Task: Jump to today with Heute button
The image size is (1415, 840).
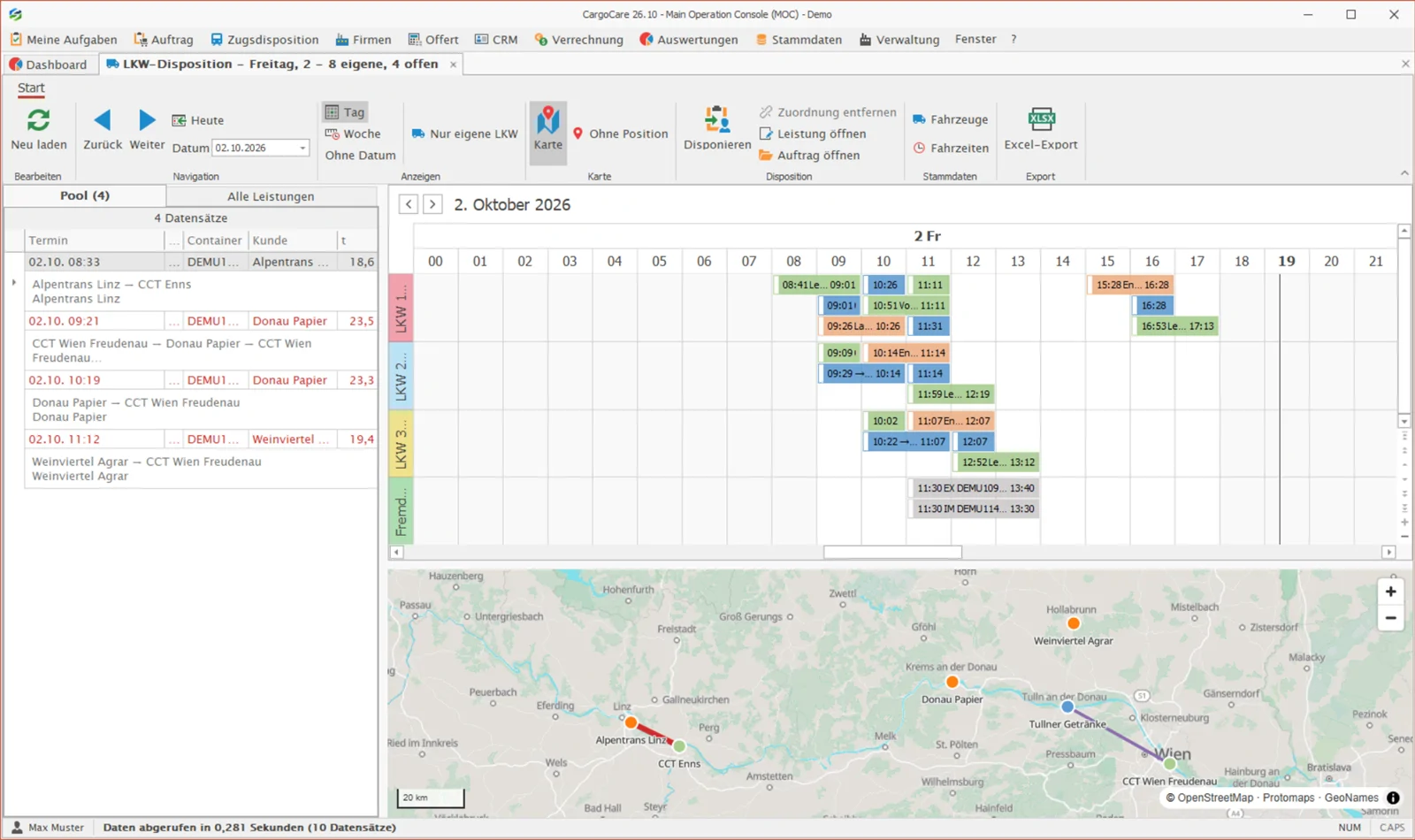Action: click(198, 120)
